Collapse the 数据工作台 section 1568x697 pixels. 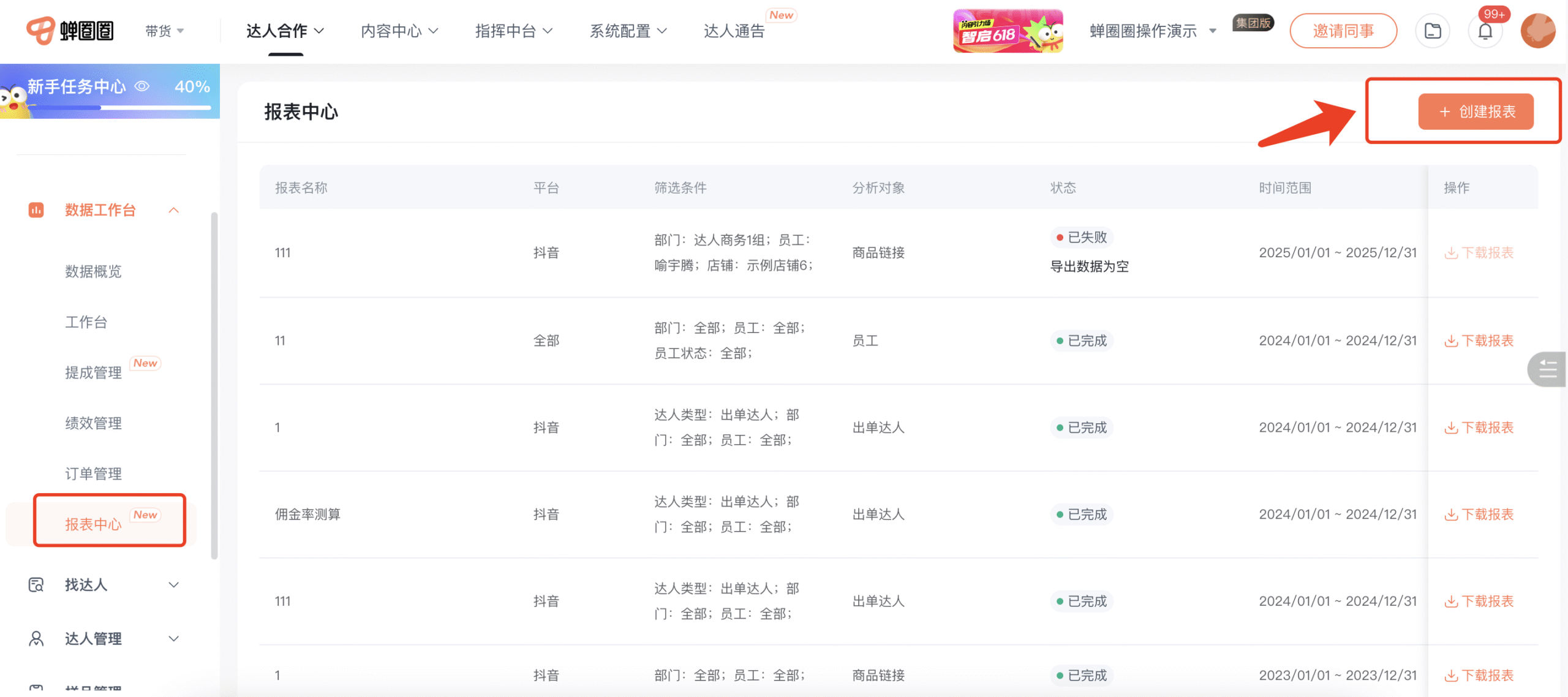click(174, 210)
